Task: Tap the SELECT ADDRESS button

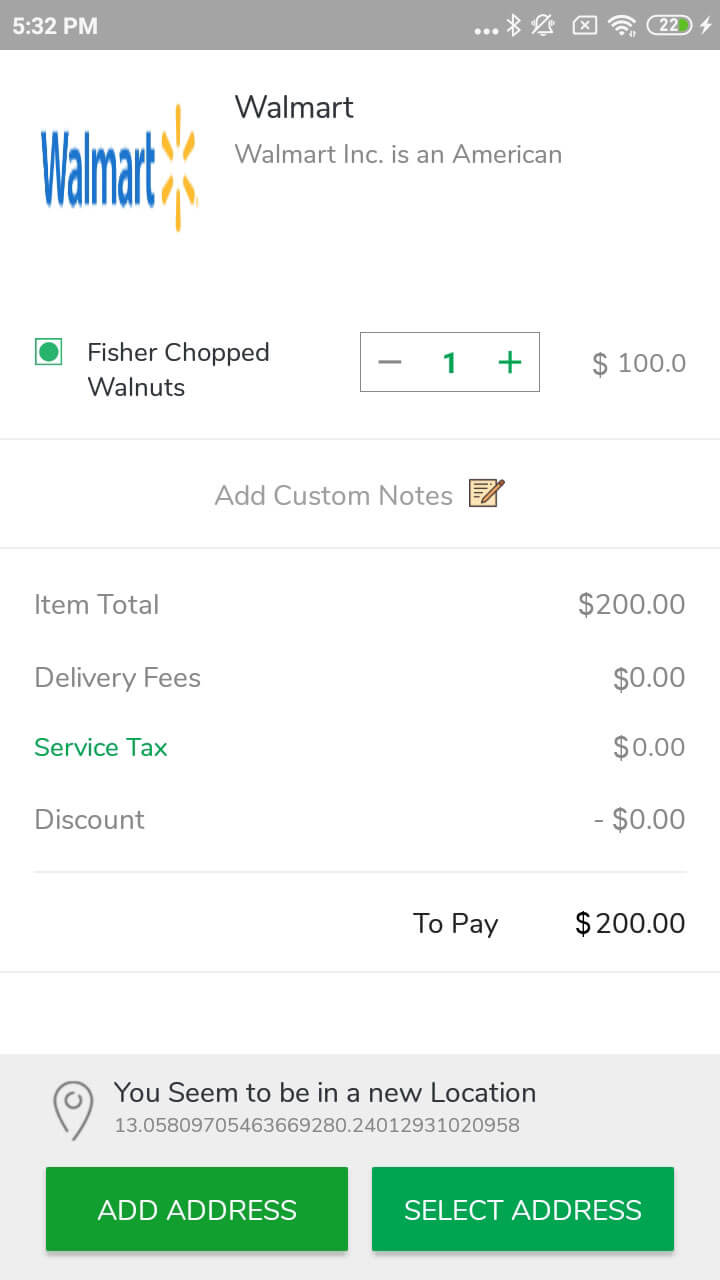Action: pos(522,1208)
